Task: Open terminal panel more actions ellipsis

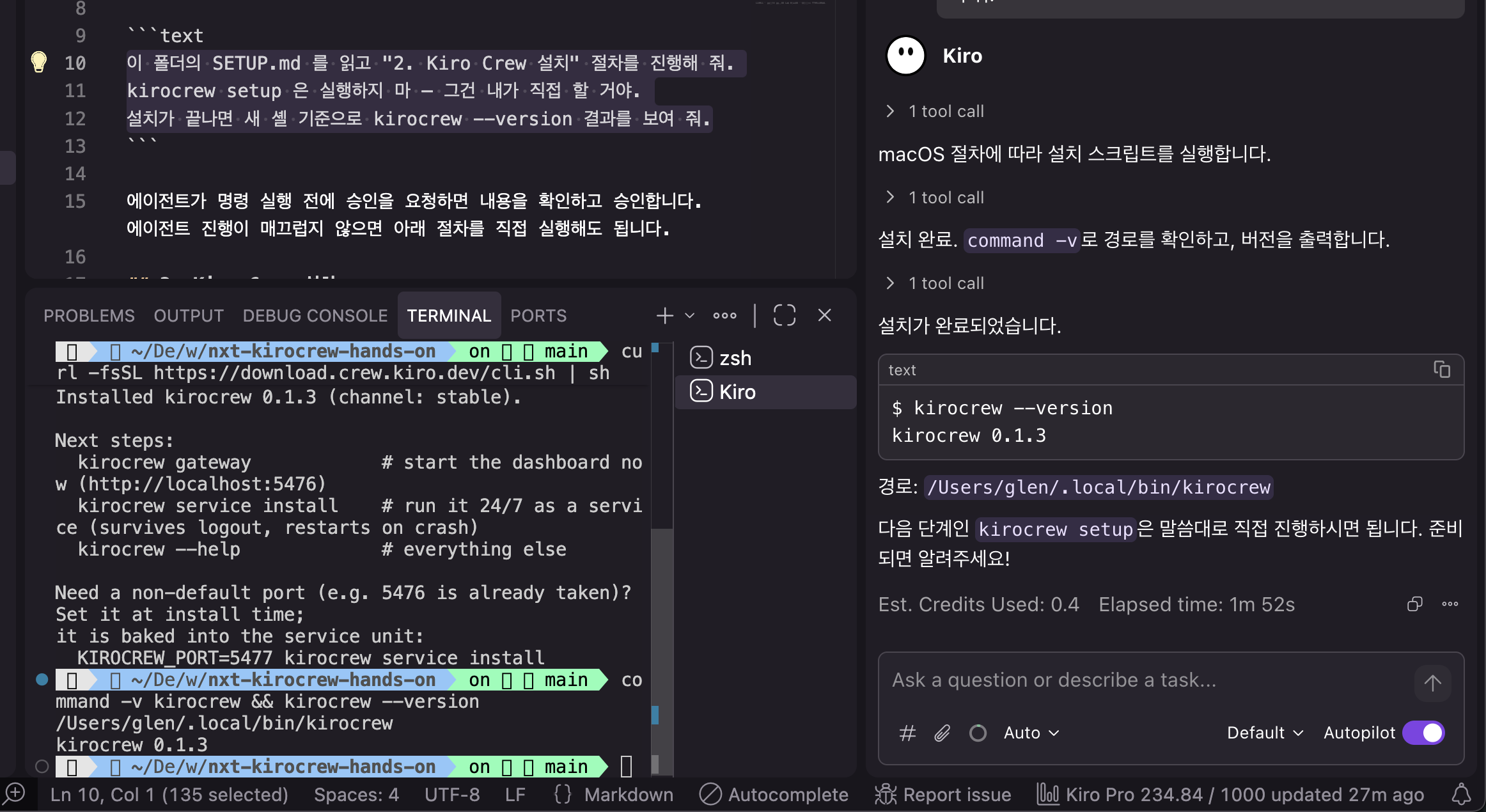Action: pyautogui.click(x=724, y=315)
